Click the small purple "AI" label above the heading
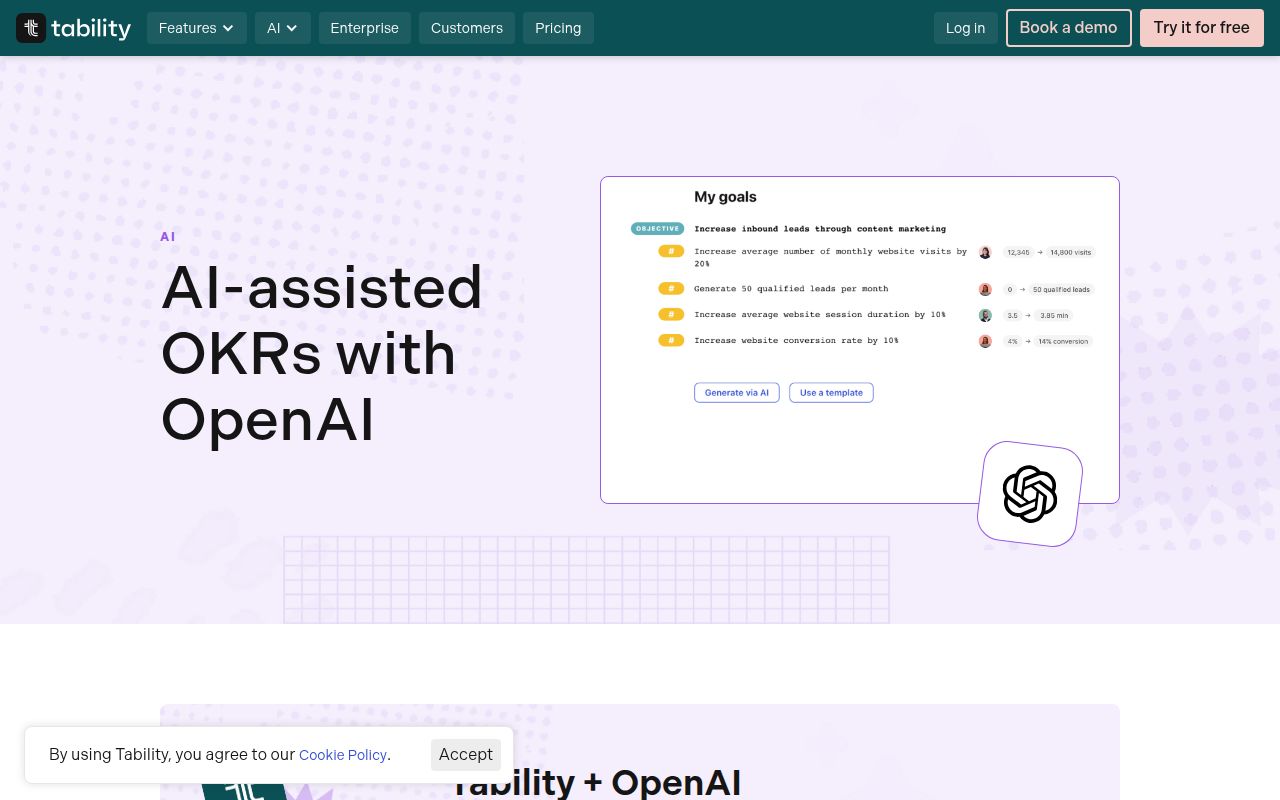The image size is (1280, 800). 168,237
